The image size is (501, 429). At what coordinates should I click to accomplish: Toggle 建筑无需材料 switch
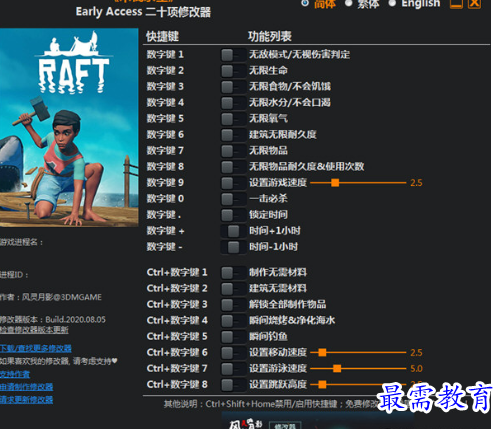(233, 289)
